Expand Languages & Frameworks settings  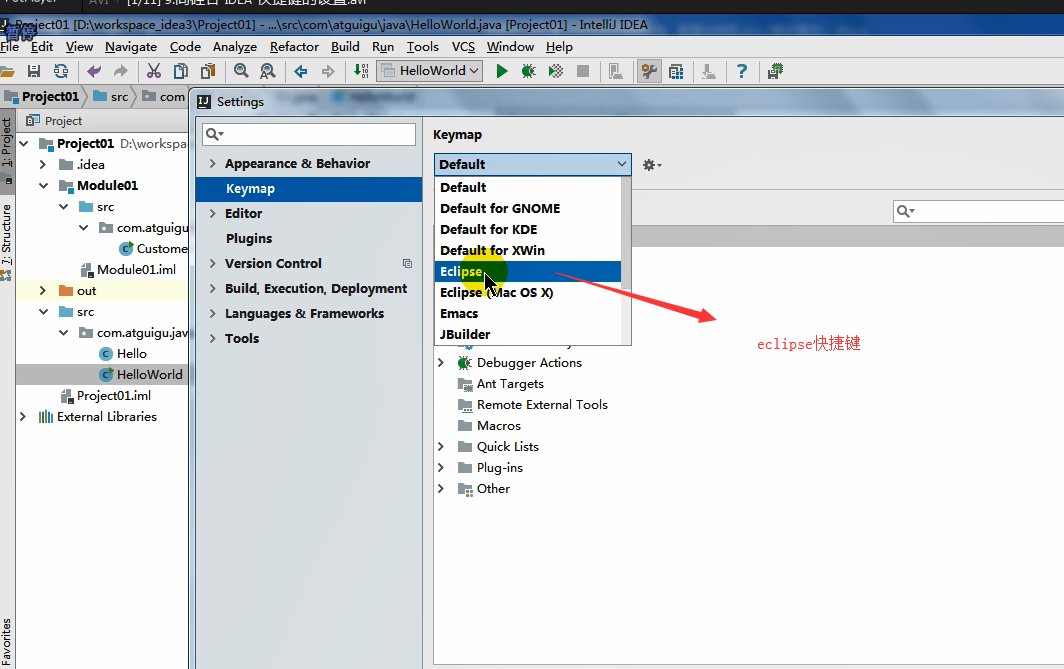click(212, 313)
